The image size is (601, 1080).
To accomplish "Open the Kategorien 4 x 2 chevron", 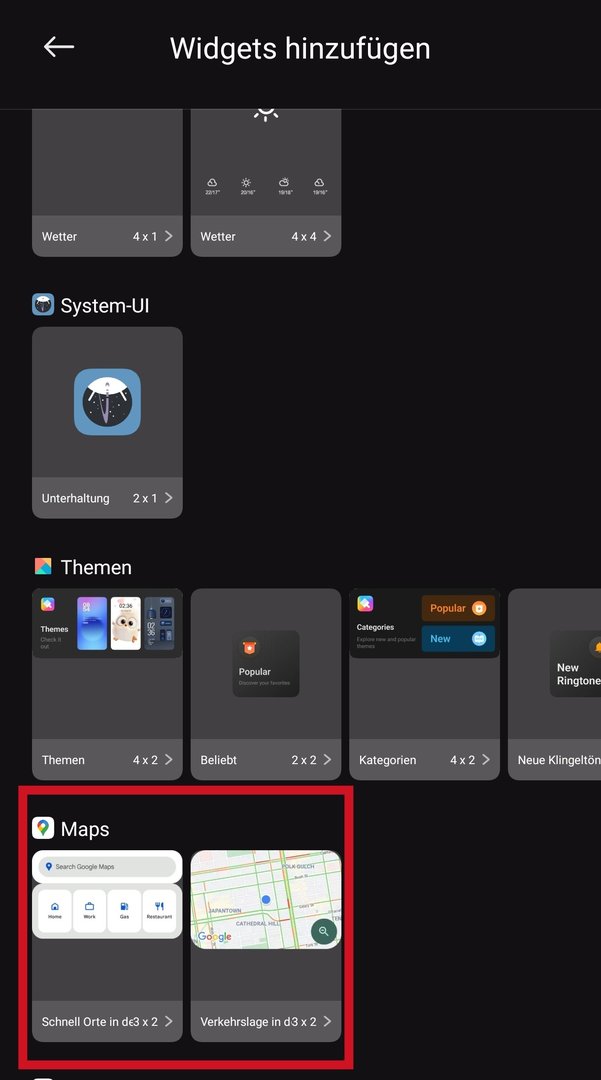I will pos(486,760).
